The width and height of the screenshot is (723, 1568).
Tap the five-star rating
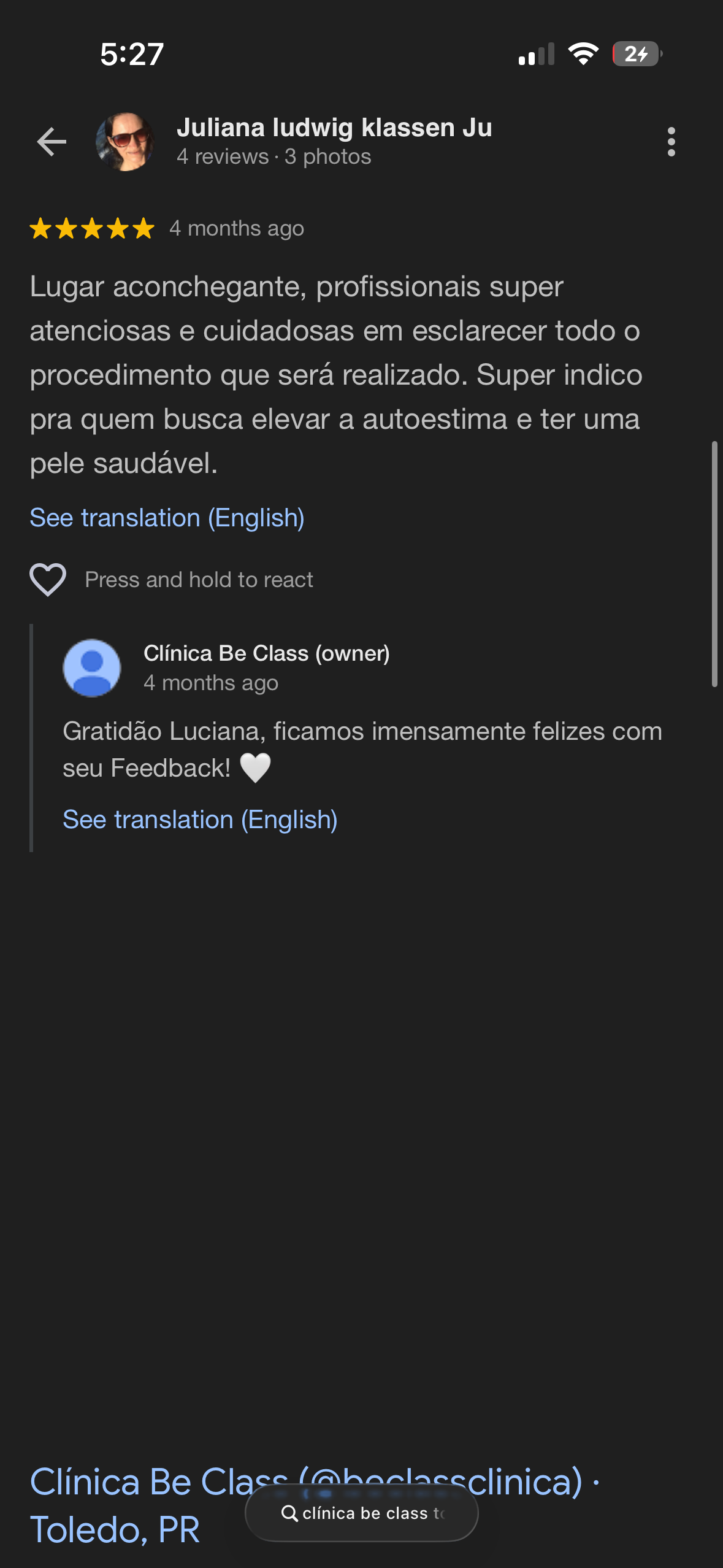pos(92,228)
